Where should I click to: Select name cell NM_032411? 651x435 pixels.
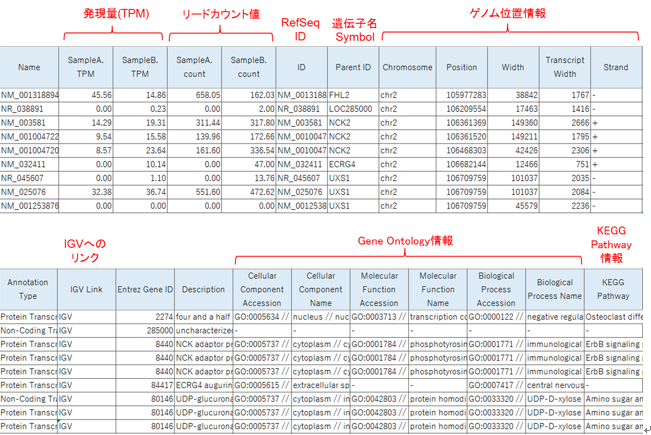click(29, 164)
